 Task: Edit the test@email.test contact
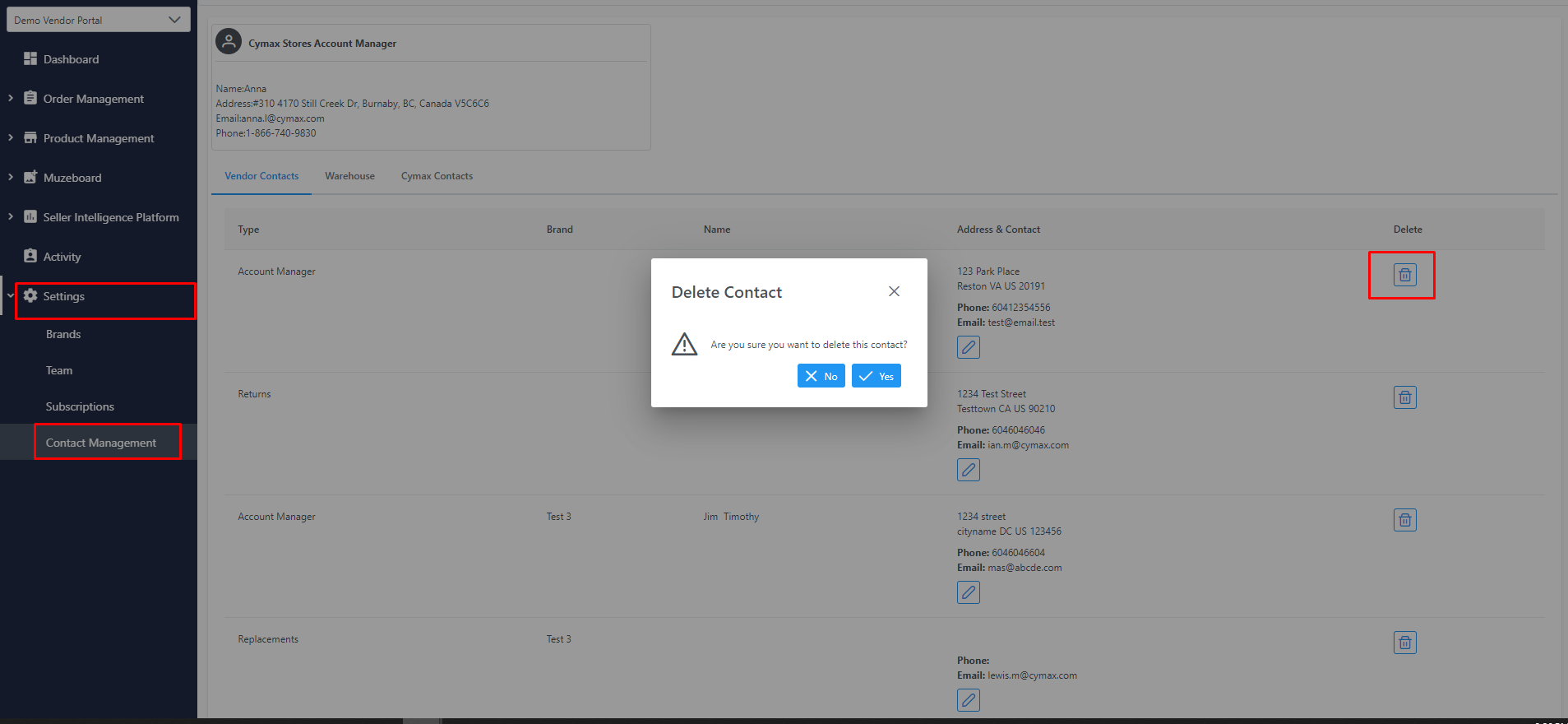click(969, 347)
